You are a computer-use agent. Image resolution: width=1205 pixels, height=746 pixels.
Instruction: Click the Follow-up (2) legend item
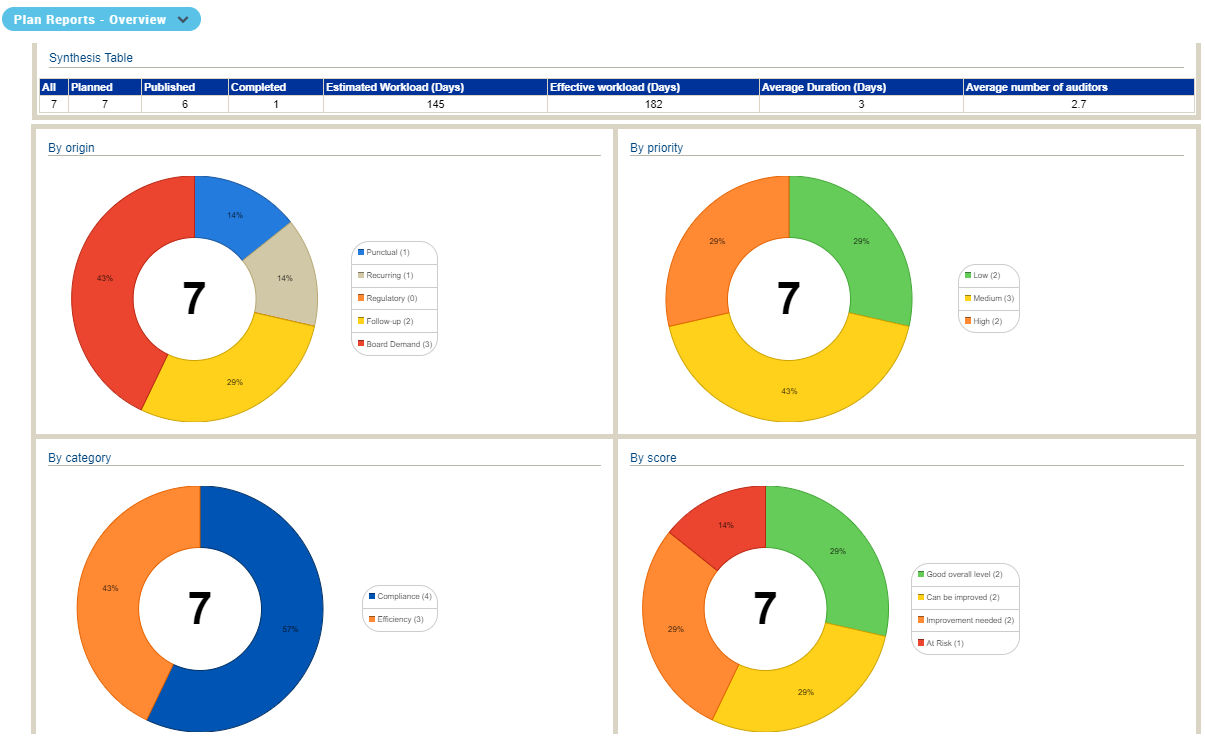[x=390, y=321]
